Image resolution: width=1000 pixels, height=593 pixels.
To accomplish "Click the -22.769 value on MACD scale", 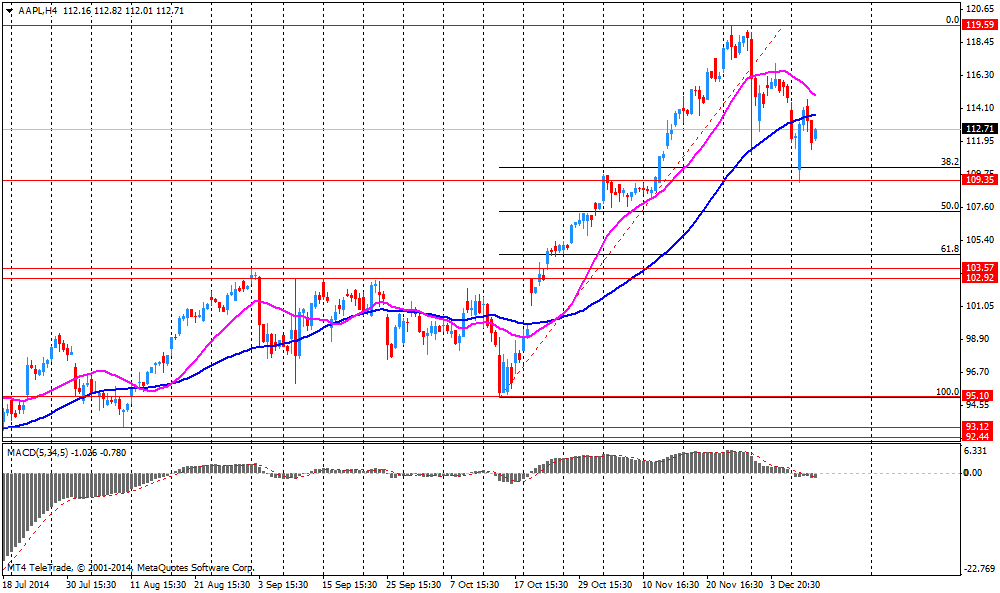I will tap(980, 569).
